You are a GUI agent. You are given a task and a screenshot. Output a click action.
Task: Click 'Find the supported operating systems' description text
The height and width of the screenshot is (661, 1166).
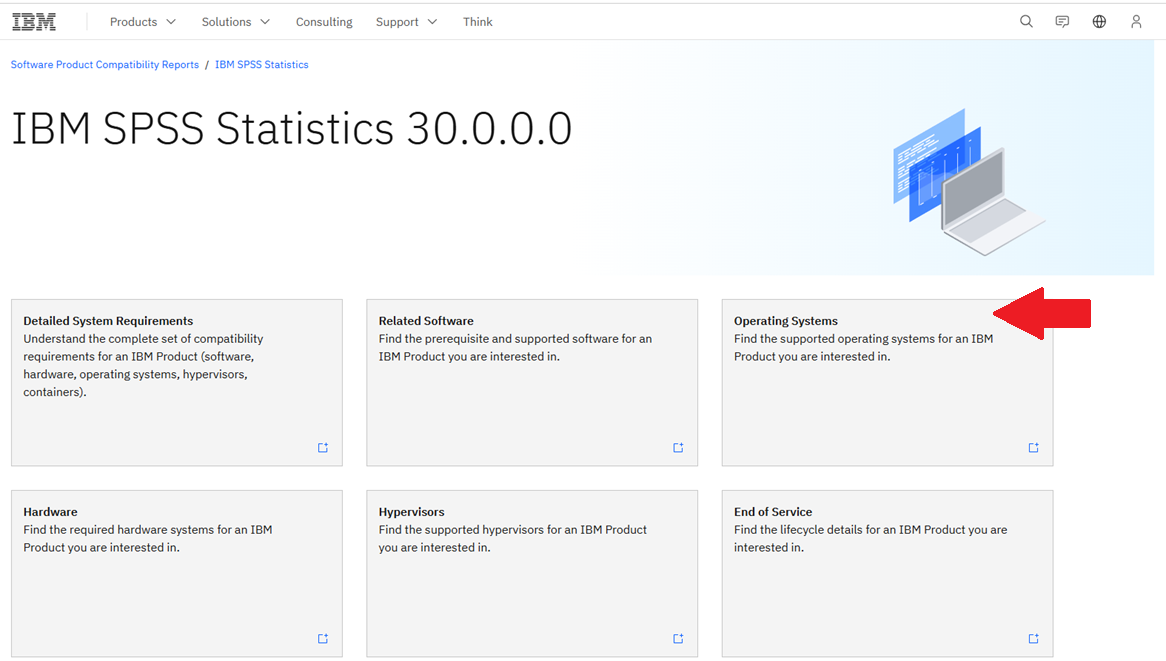click(x=863, y=347)
